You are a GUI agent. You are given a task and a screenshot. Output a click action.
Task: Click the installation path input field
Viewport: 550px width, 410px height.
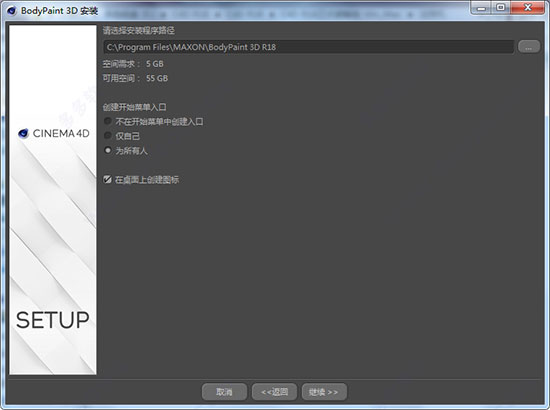[x=308, y=47]
